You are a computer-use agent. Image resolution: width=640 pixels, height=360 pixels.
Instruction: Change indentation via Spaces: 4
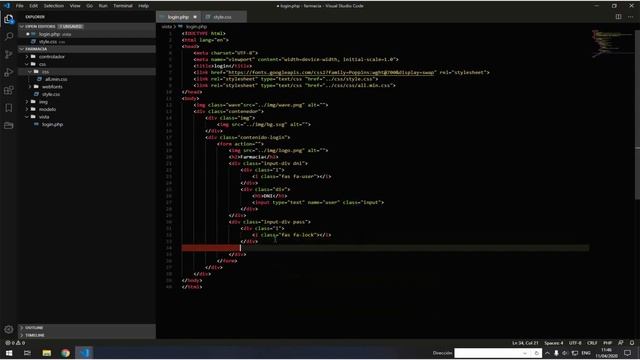[553, 343]
